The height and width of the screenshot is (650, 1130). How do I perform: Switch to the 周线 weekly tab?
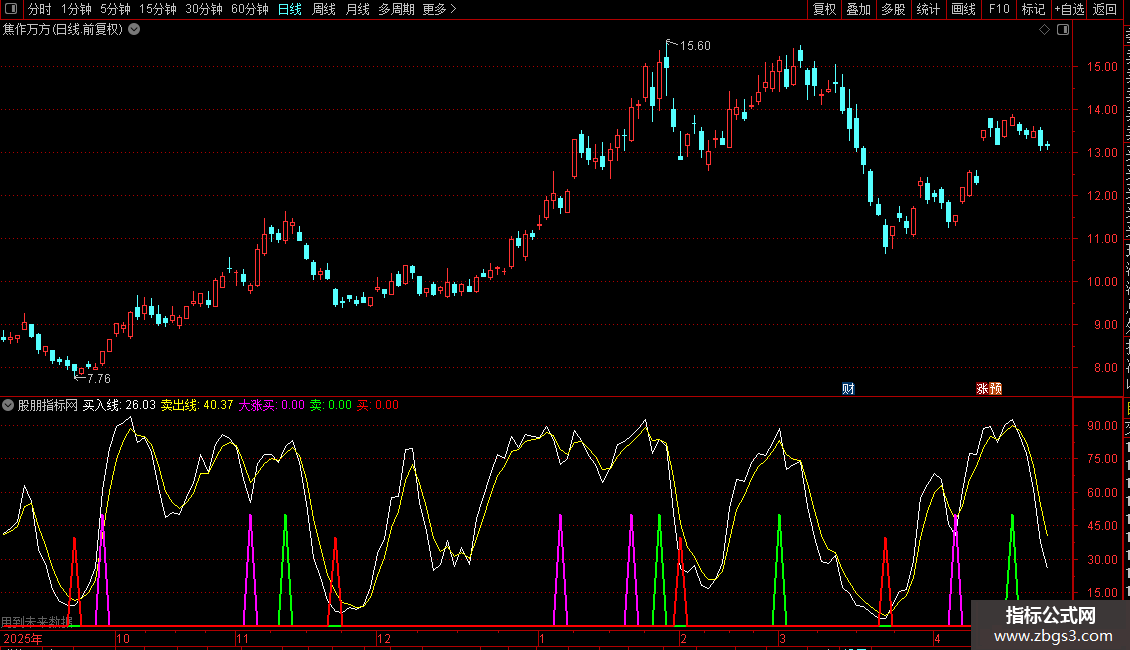coord(324,9)
